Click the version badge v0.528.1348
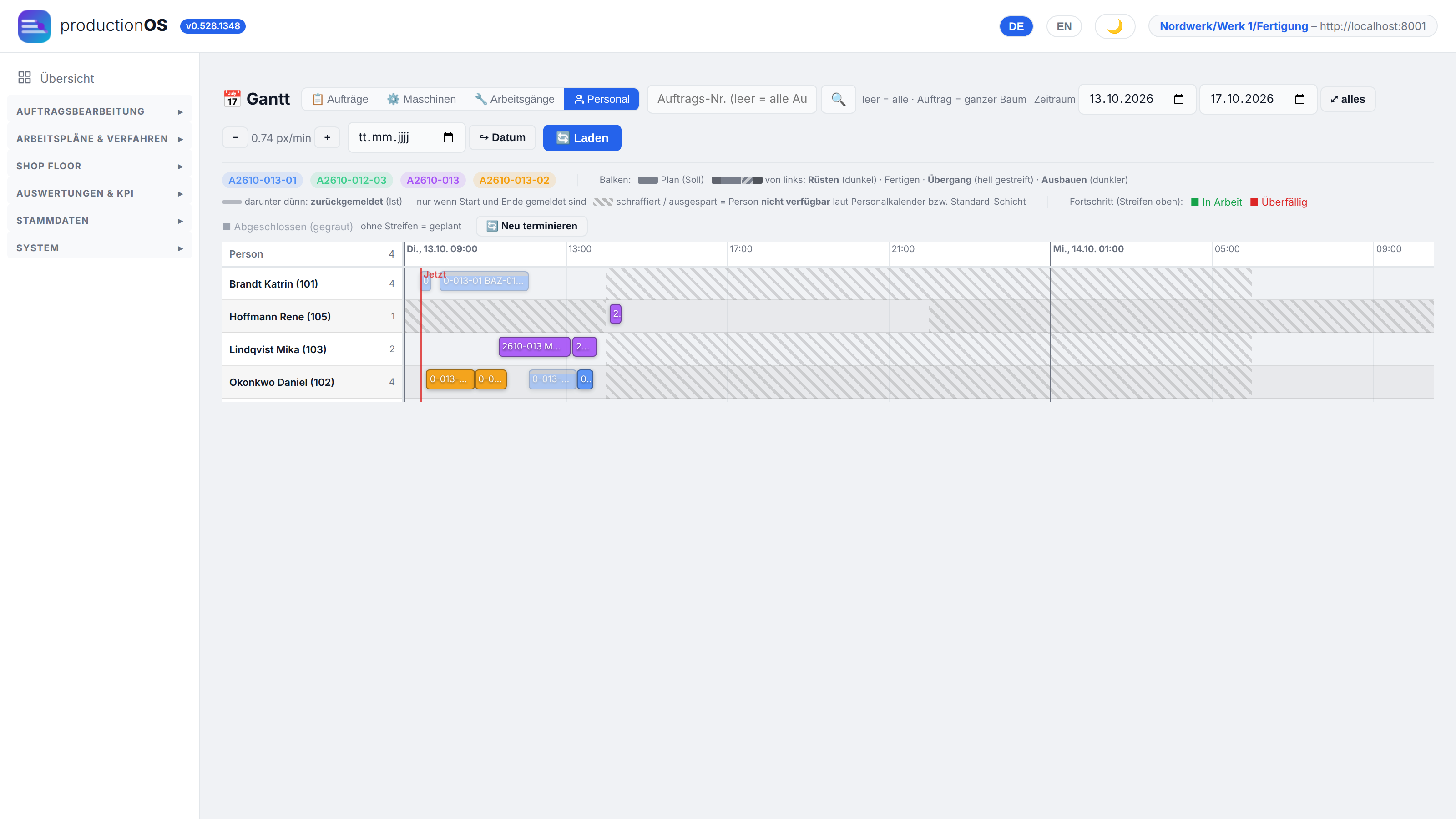Screen dimensions: 1456x819 [x=212, y=26]
